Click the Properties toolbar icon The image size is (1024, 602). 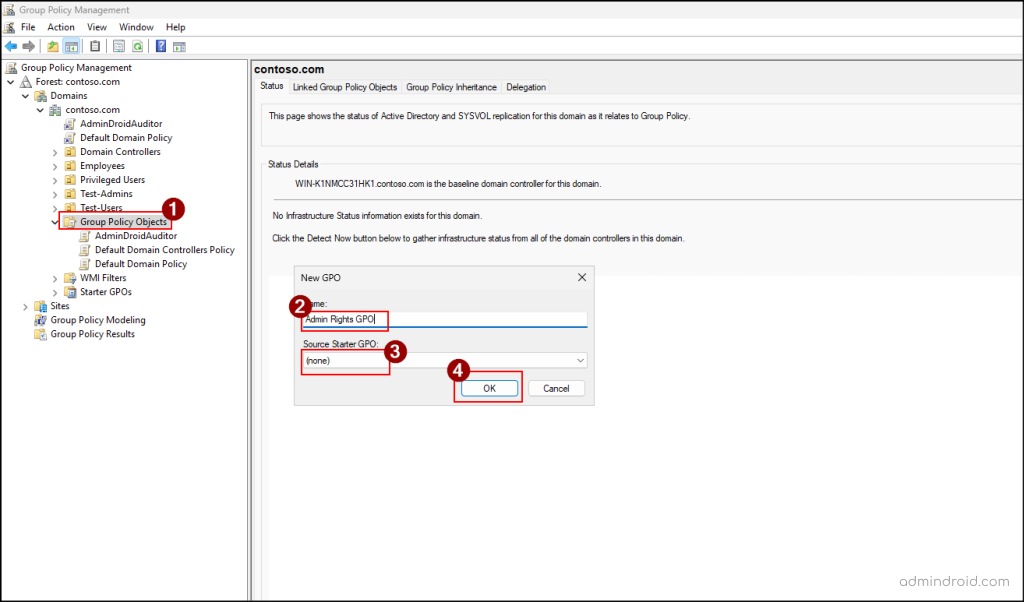click(117, 45)
